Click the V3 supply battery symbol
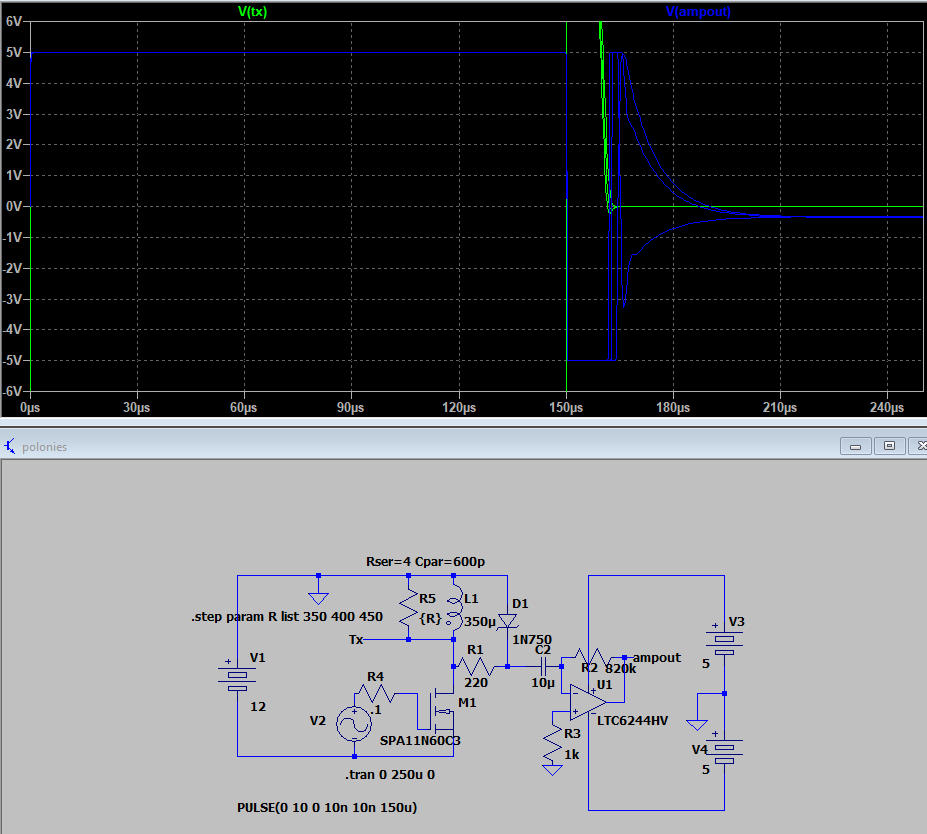Viewport: 927px width, 834px height. pos(723,640)
